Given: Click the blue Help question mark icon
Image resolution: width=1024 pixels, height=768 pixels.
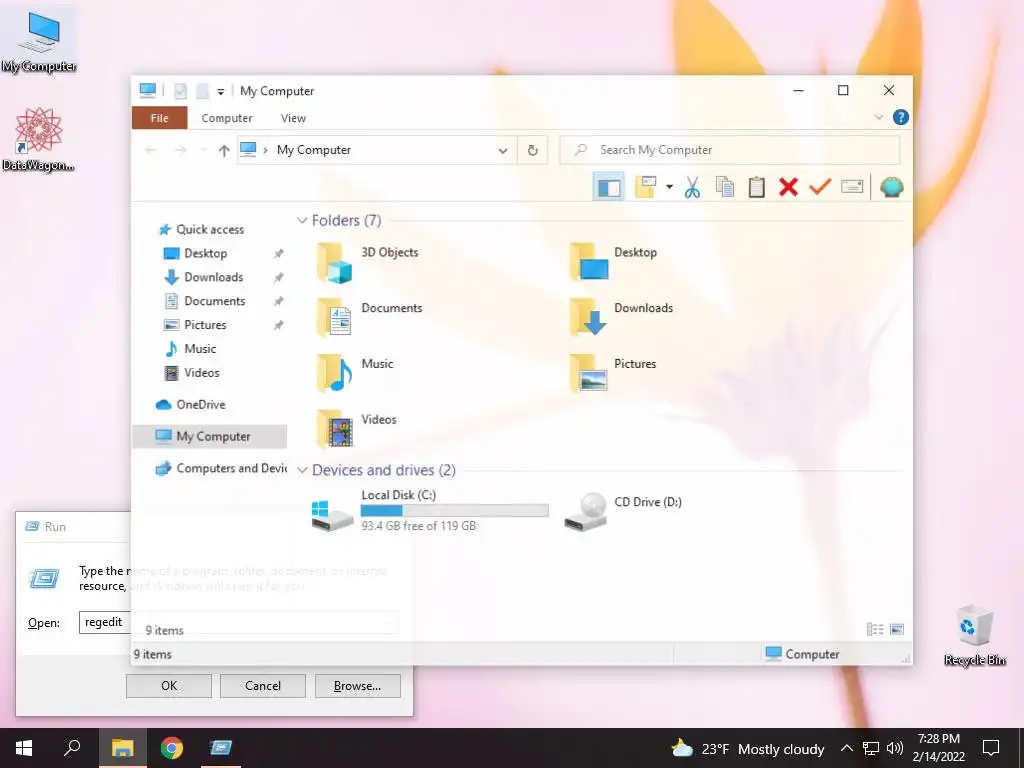Looking at the screenshot, I should point(901,118).
